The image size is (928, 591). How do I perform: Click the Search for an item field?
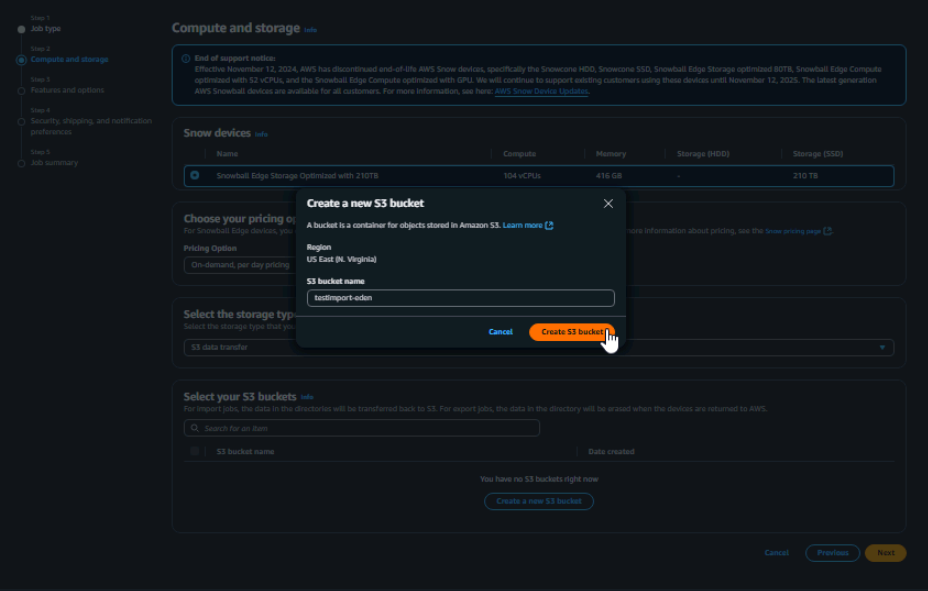pos(362,428)
